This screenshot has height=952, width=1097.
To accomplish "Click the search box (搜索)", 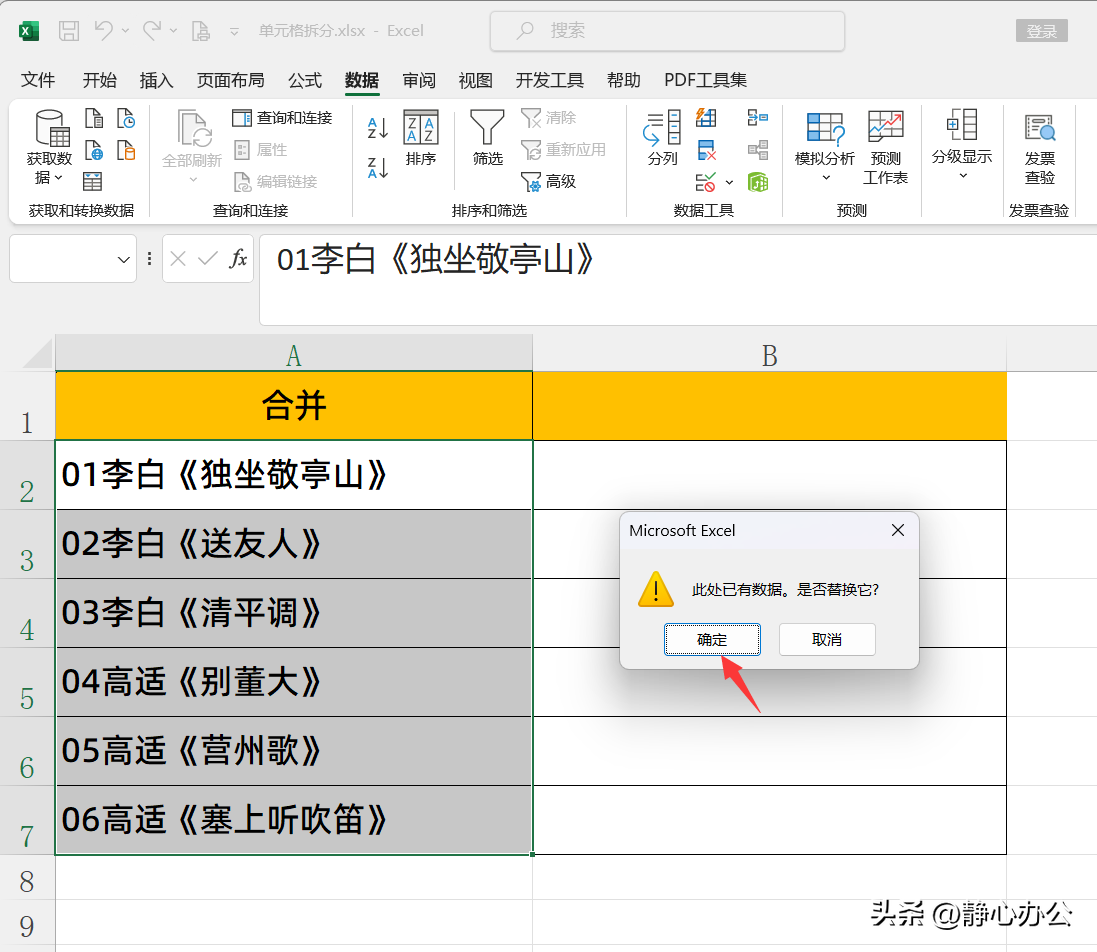I will click(667, 31).
